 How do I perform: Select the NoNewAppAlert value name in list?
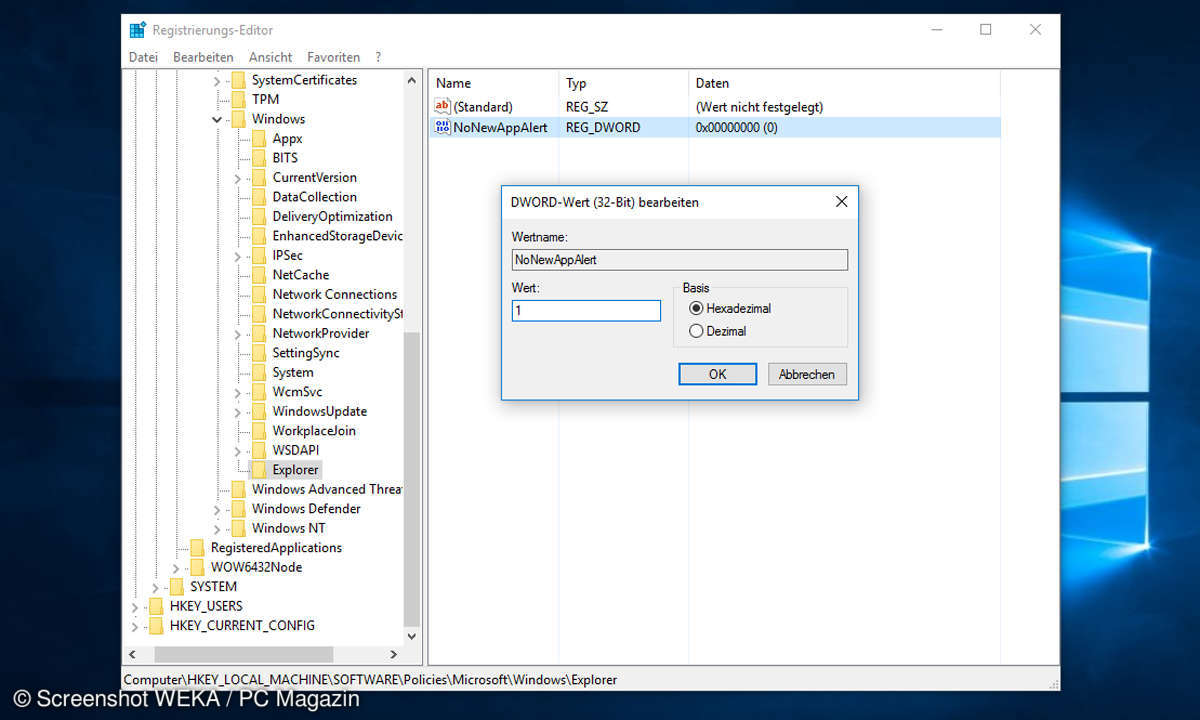click(x=500, y=127)
